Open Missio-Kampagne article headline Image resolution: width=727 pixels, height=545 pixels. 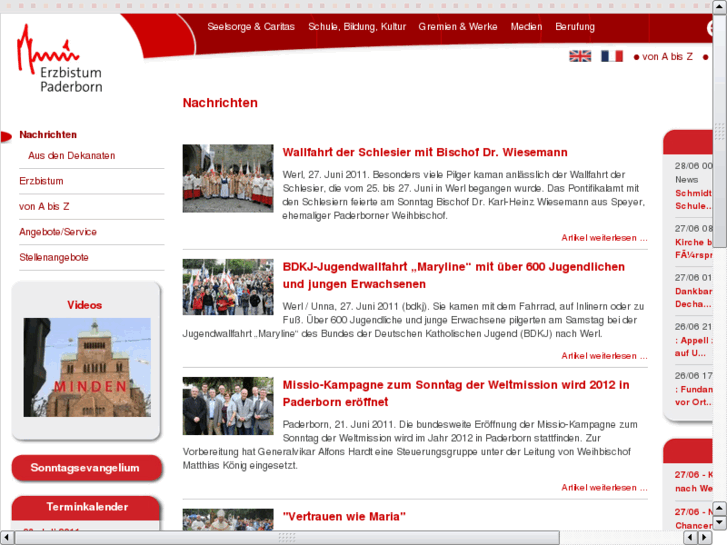coord(456,393)
